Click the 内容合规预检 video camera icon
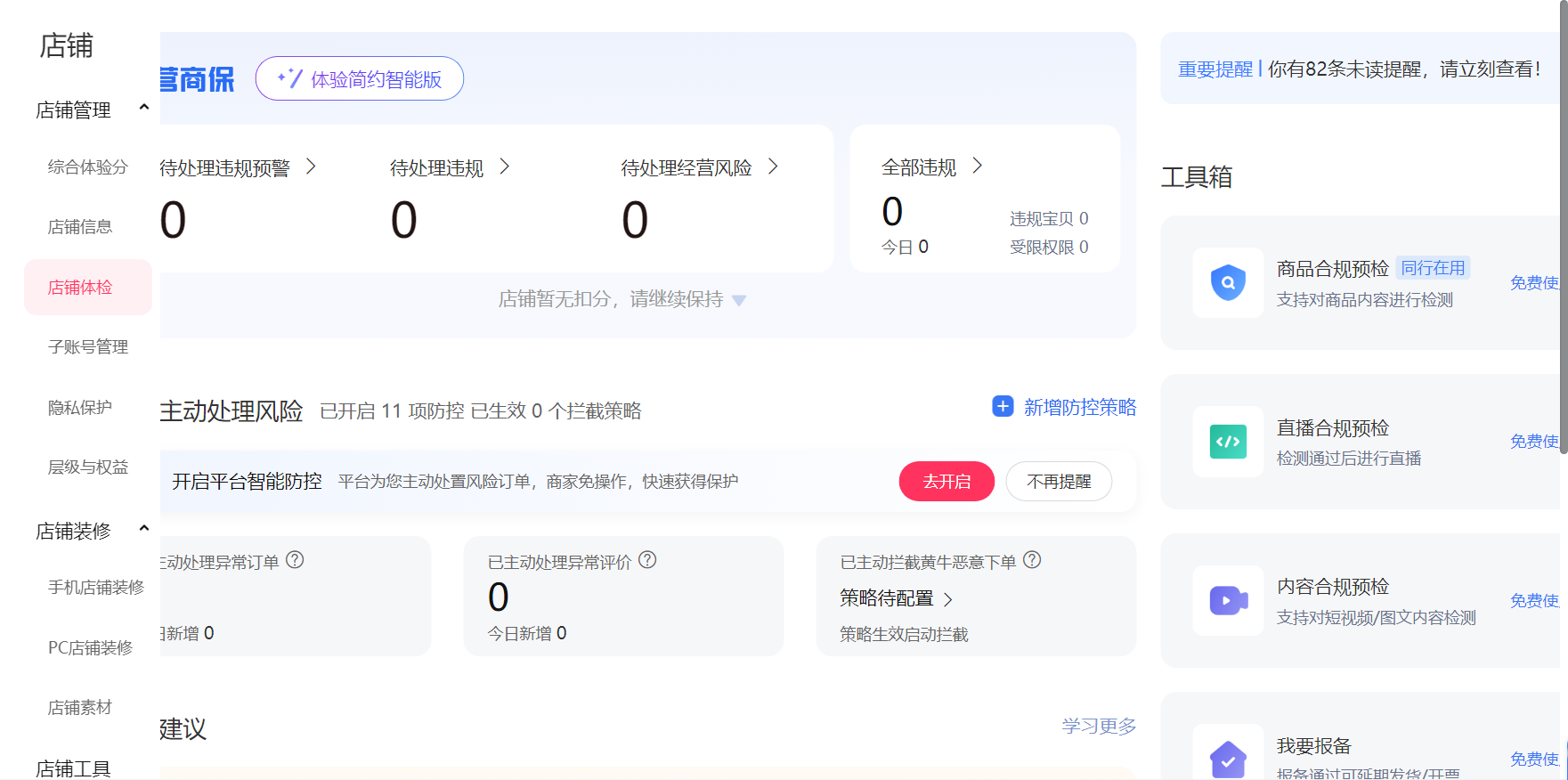This screenshot has width=1568, height=780. click(1228, 600)
